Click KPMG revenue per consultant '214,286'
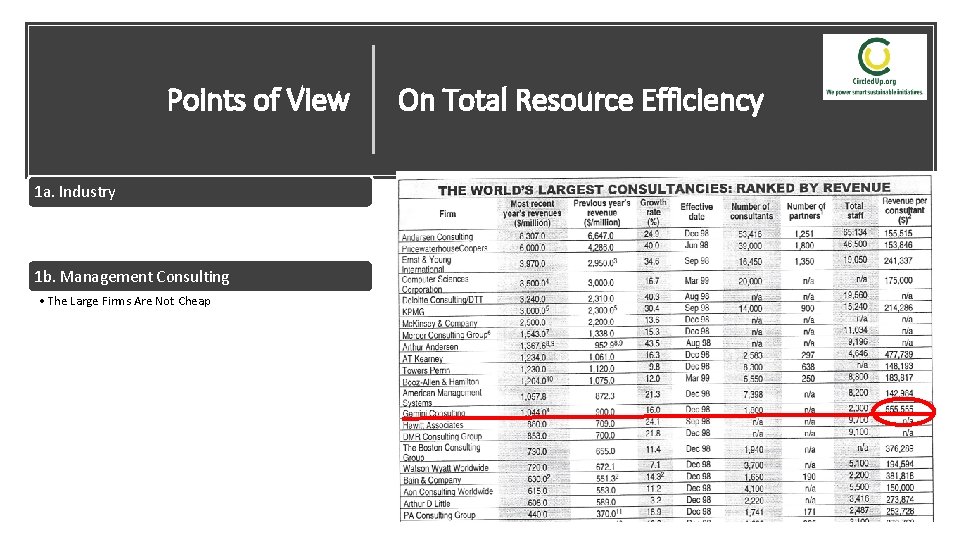Screen dimensions: 960x540 point(898,307)
